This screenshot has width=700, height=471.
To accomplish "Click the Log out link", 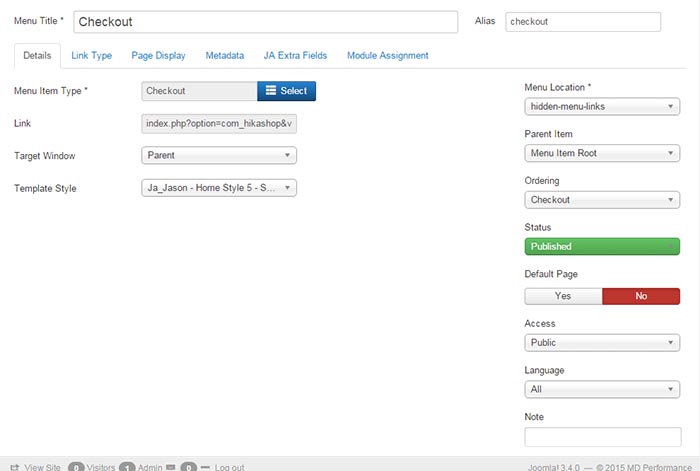I will (229, 467).
